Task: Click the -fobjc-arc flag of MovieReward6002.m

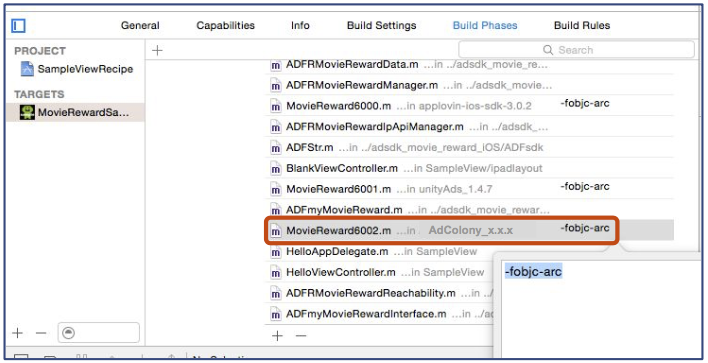Action: click(585, 228)
